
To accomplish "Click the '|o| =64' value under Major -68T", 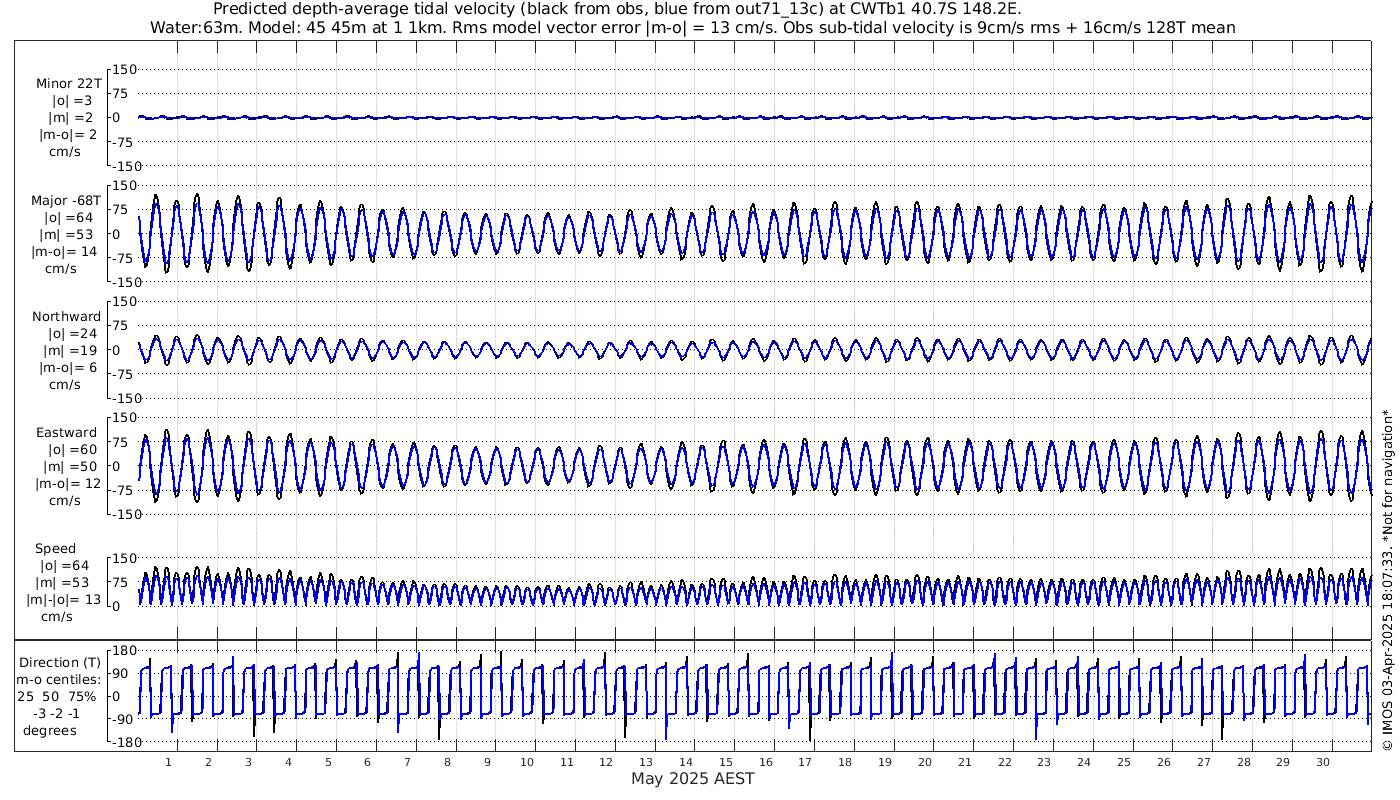I will tap(69, 217).
